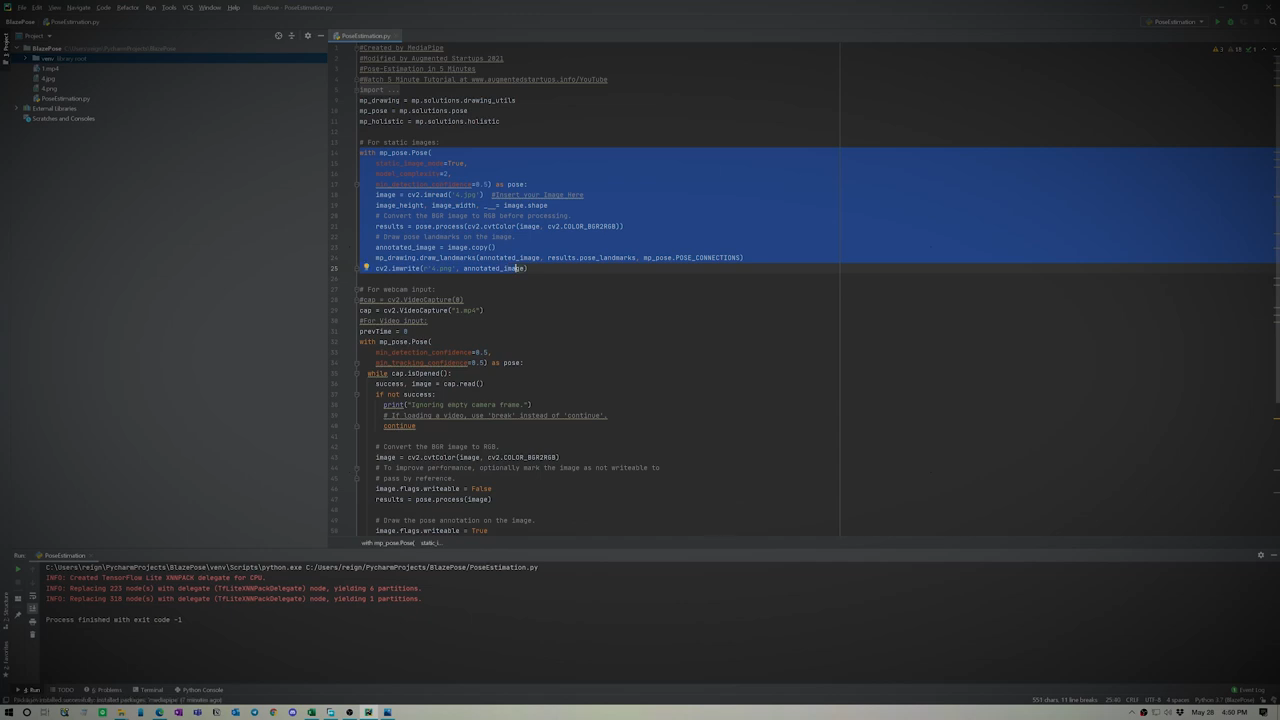This screenshot has height=720, width=1280.
Task: Rerun program in Run panel
Action: 17,568
